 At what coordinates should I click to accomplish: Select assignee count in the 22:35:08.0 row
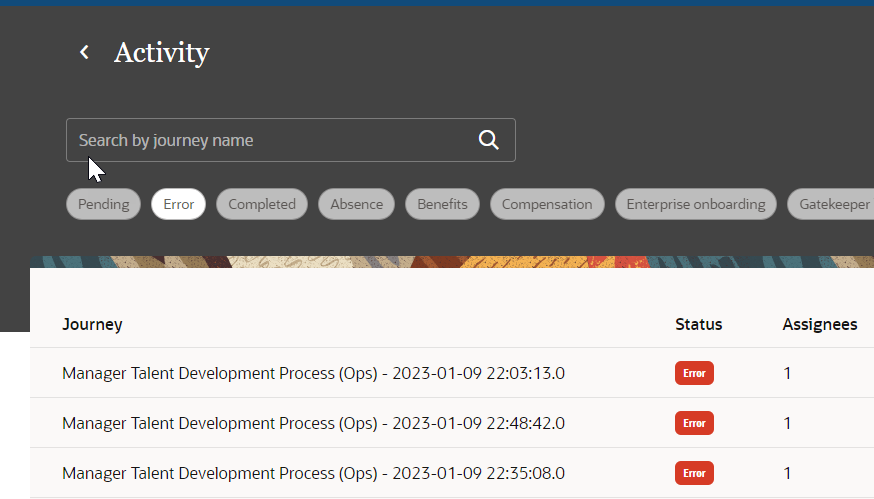pyautogui.click(x=787, y=473)
